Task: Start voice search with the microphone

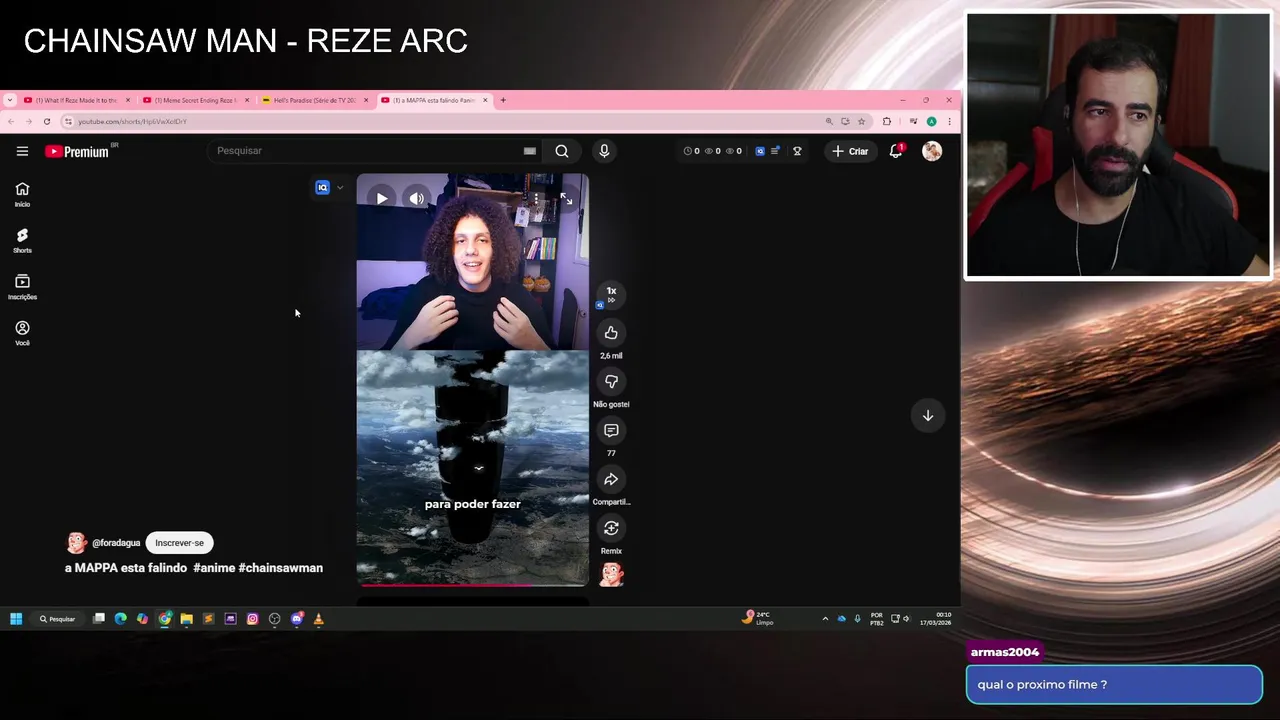Action: 604,151
